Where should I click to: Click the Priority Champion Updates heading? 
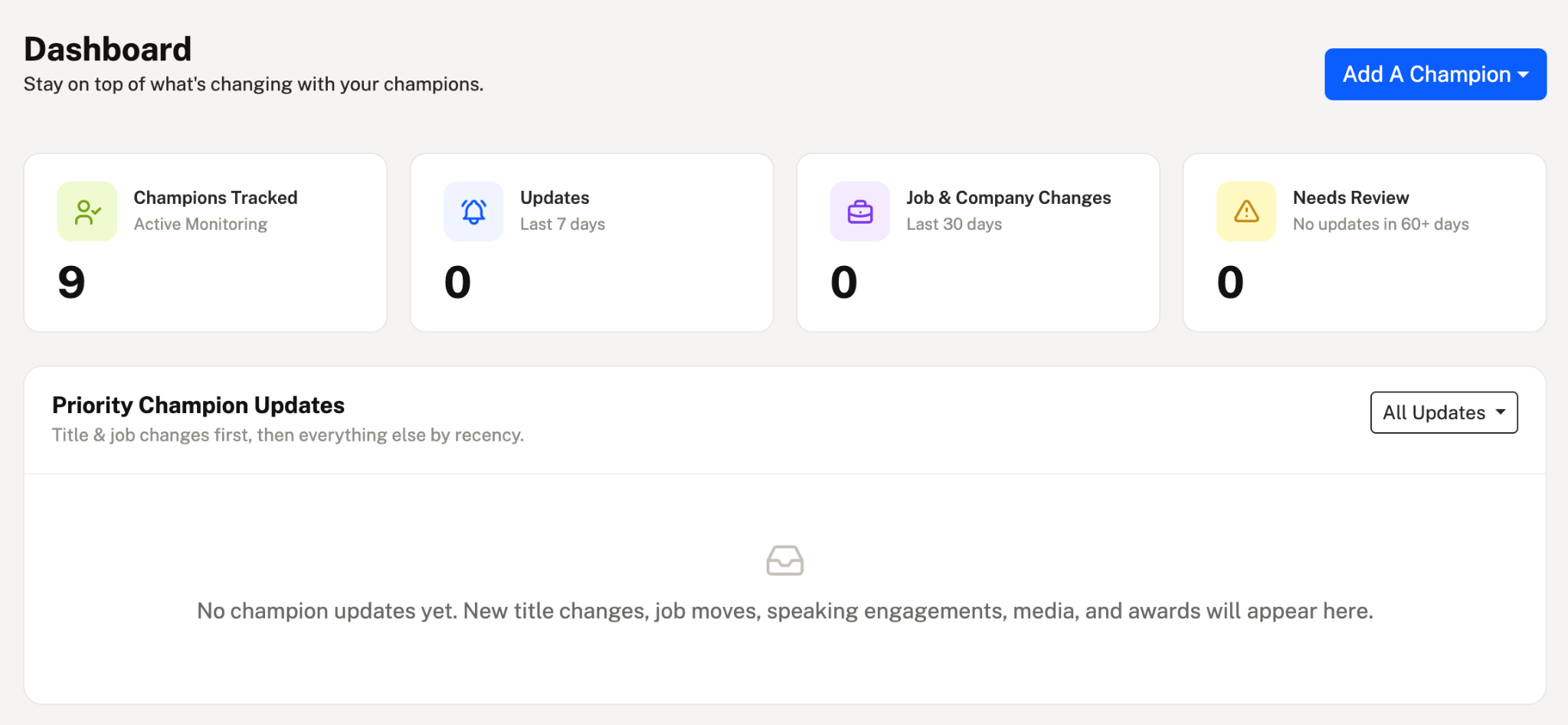[x=198, y=405]
